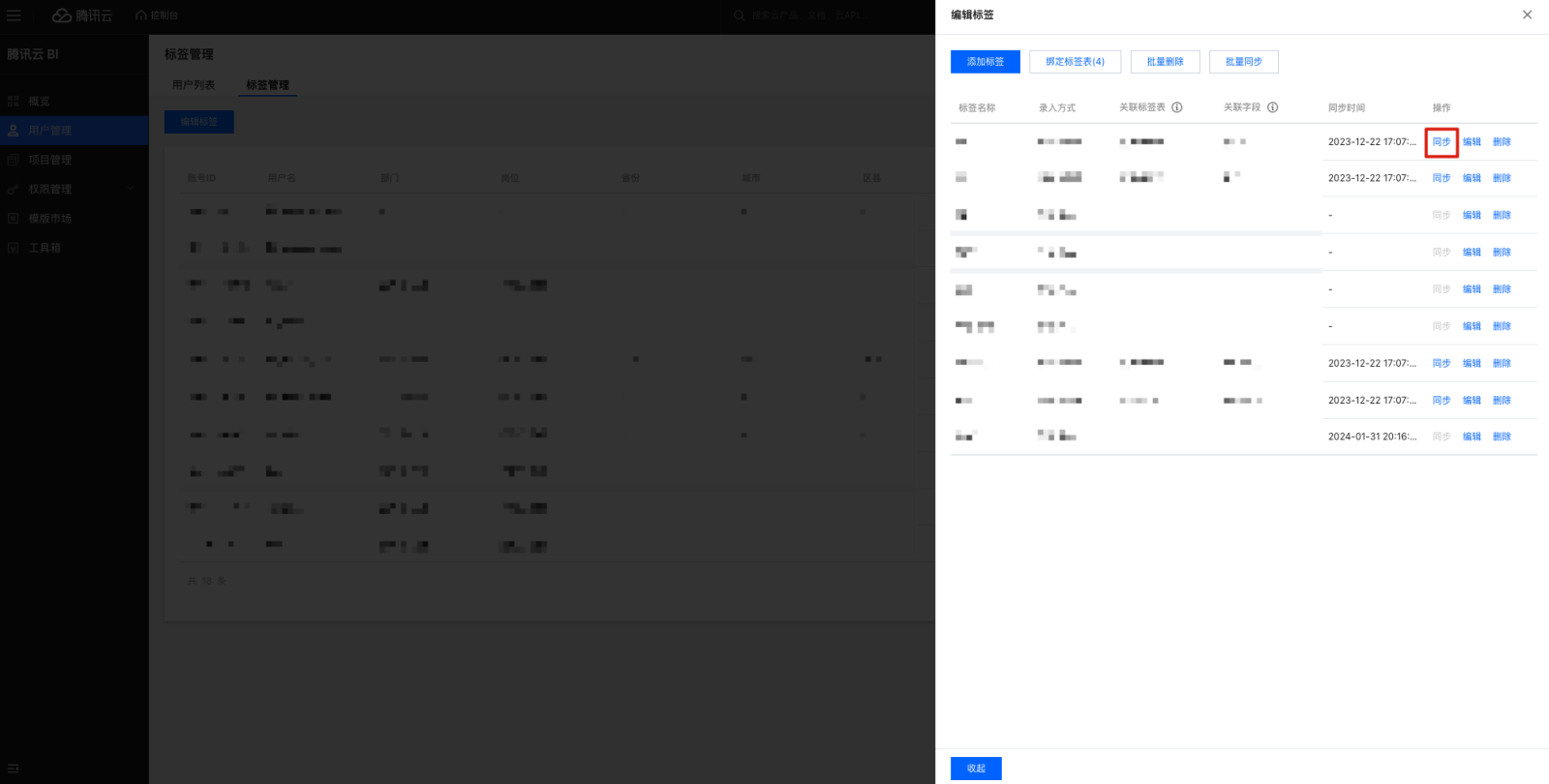Open 概览 in the sidebar
Screen dimensions: 1549x784
click(x=75, y=101)
